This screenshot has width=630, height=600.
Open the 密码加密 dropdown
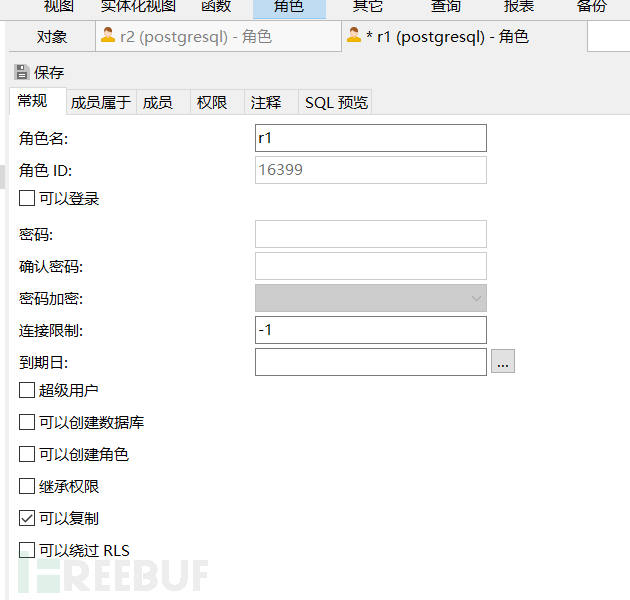pyautogui.click(x=371, y=298)
